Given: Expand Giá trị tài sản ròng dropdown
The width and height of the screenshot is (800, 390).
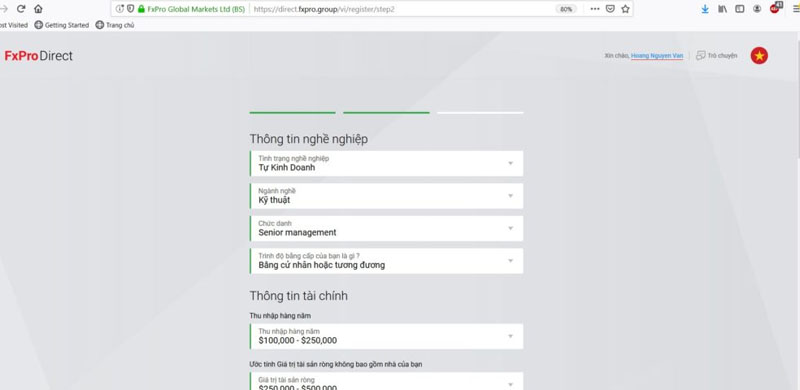Looking at the screenshot, I should 386,381.
